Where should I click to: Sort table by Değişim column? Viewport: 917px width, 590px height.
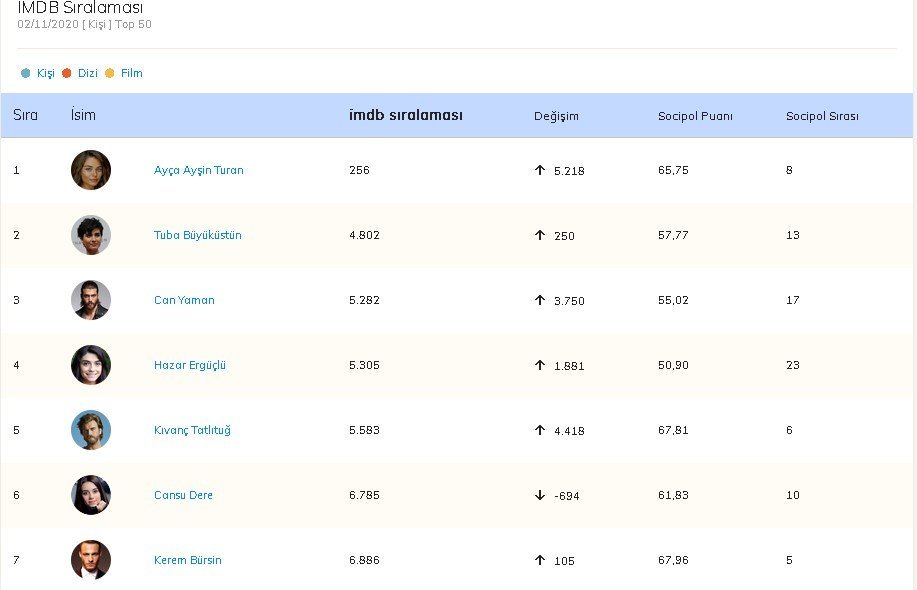556,116
